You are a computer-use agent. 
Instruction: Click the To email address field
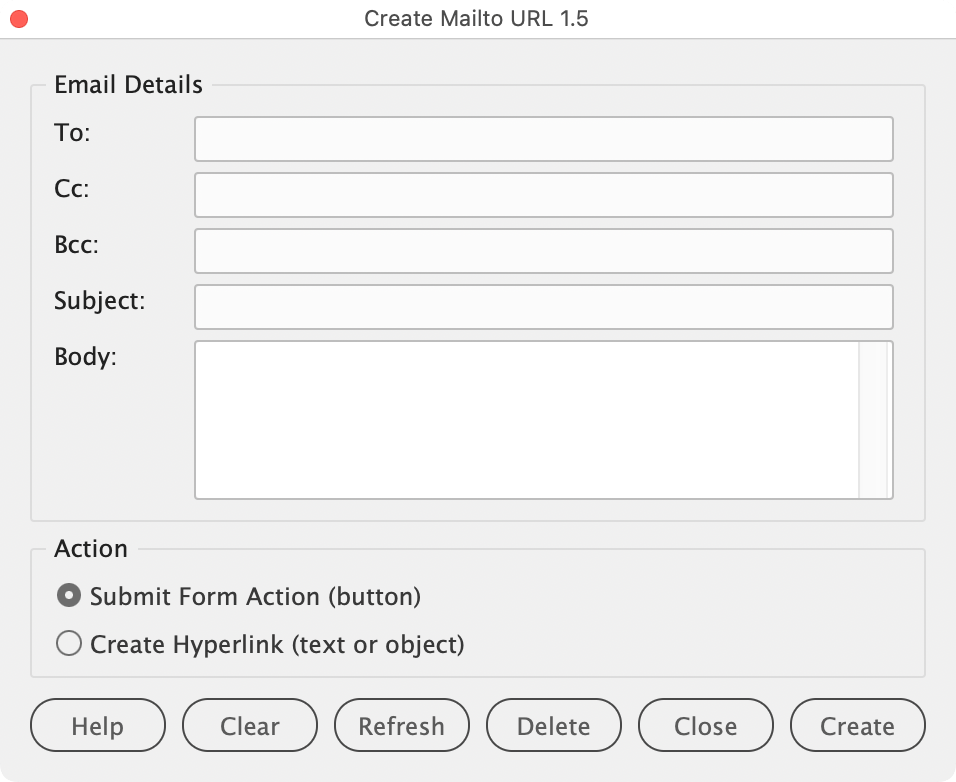point(543,139)
